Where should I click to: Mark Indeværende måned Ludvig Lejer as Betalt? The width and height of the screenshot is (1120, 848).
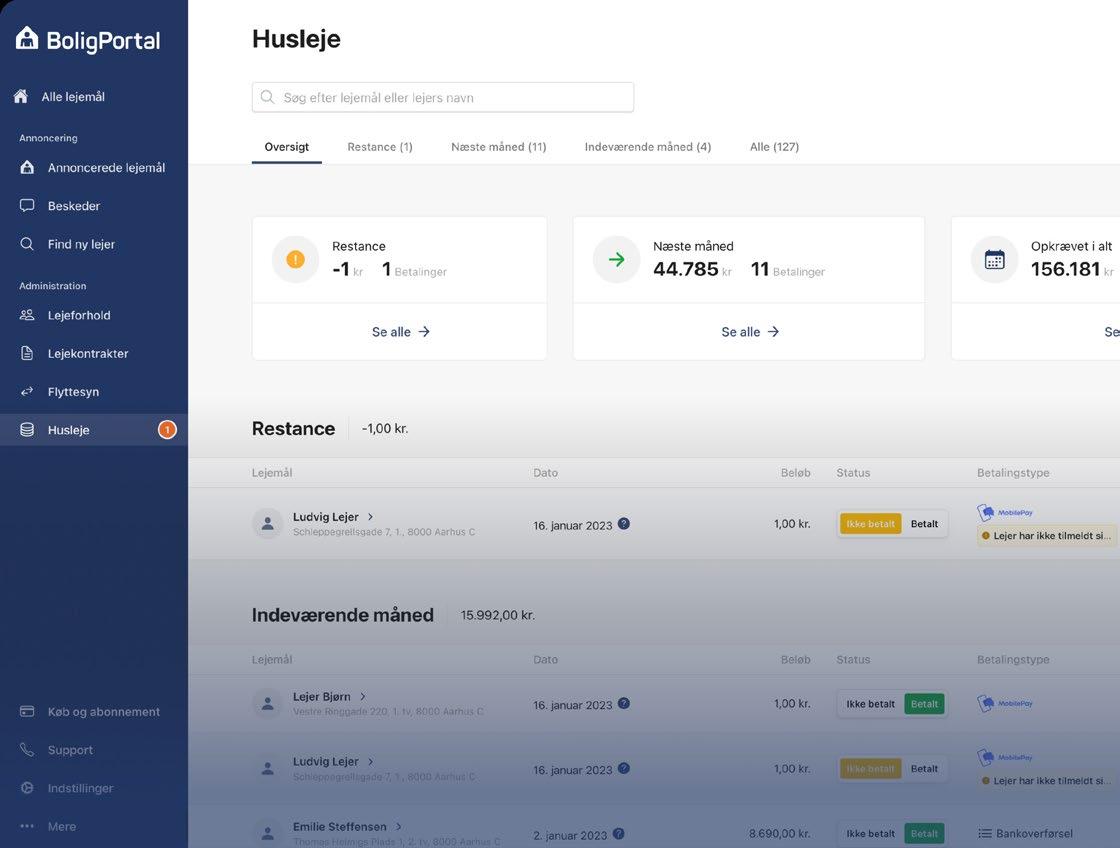pos(924,769)
